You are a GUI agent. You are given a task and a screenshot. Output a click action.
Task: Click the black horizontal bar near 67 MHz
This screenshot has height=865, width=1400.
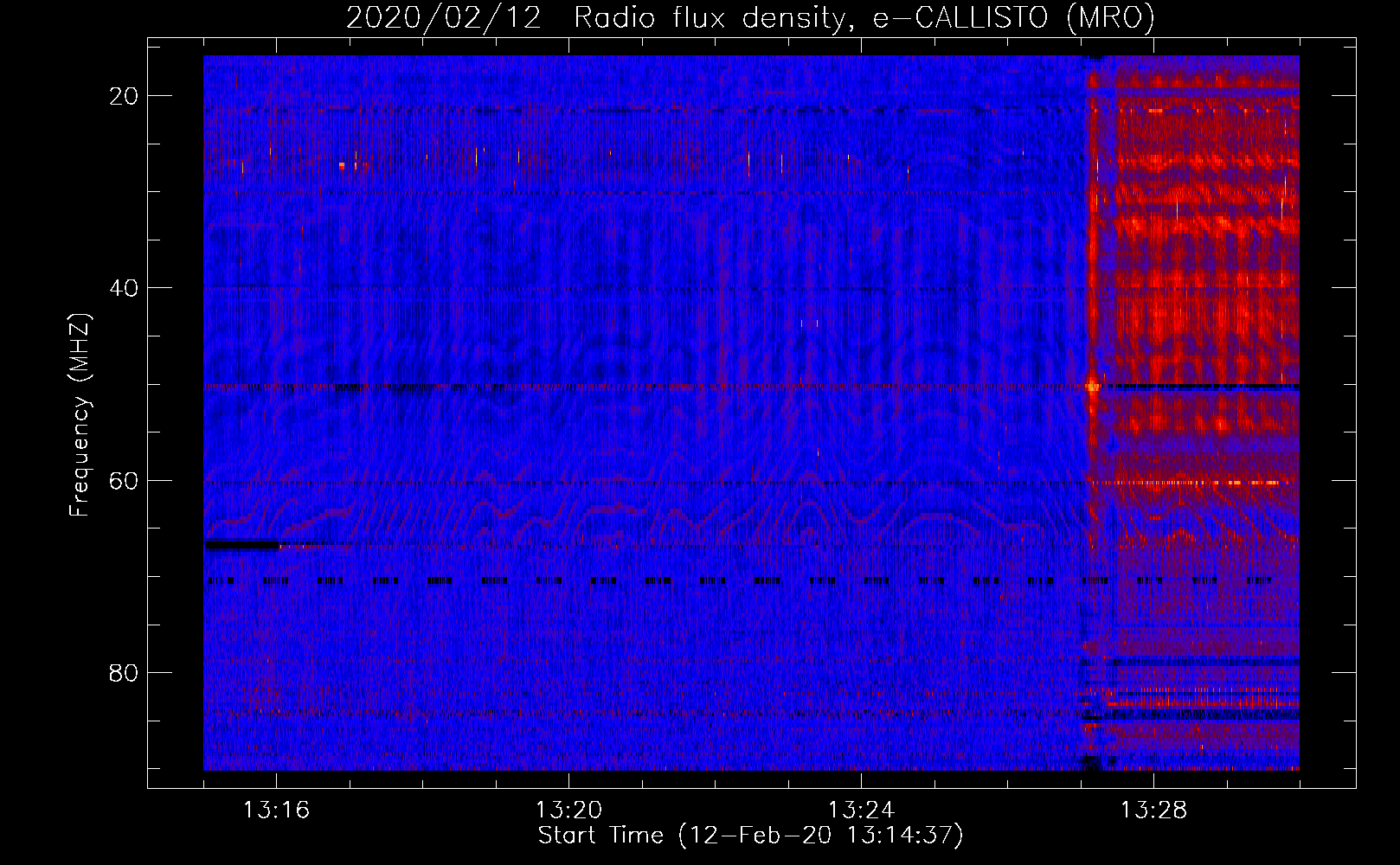tap(241, 545)
